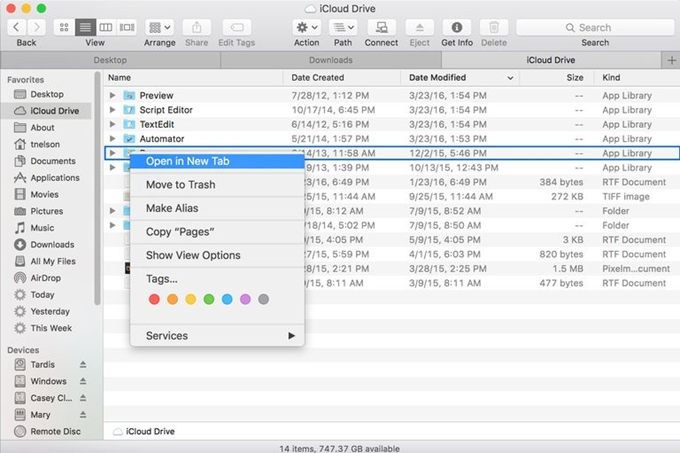
Task: Click the Connect to server icon
Action: point(381,27)
